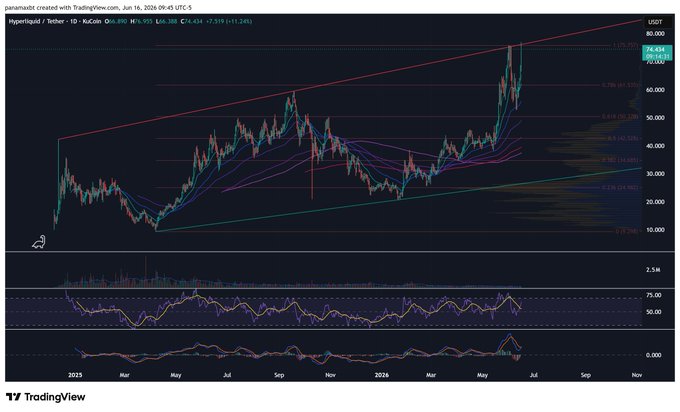
Task: Click the 60.000 price axis label
Action: (x=655, y=90)
